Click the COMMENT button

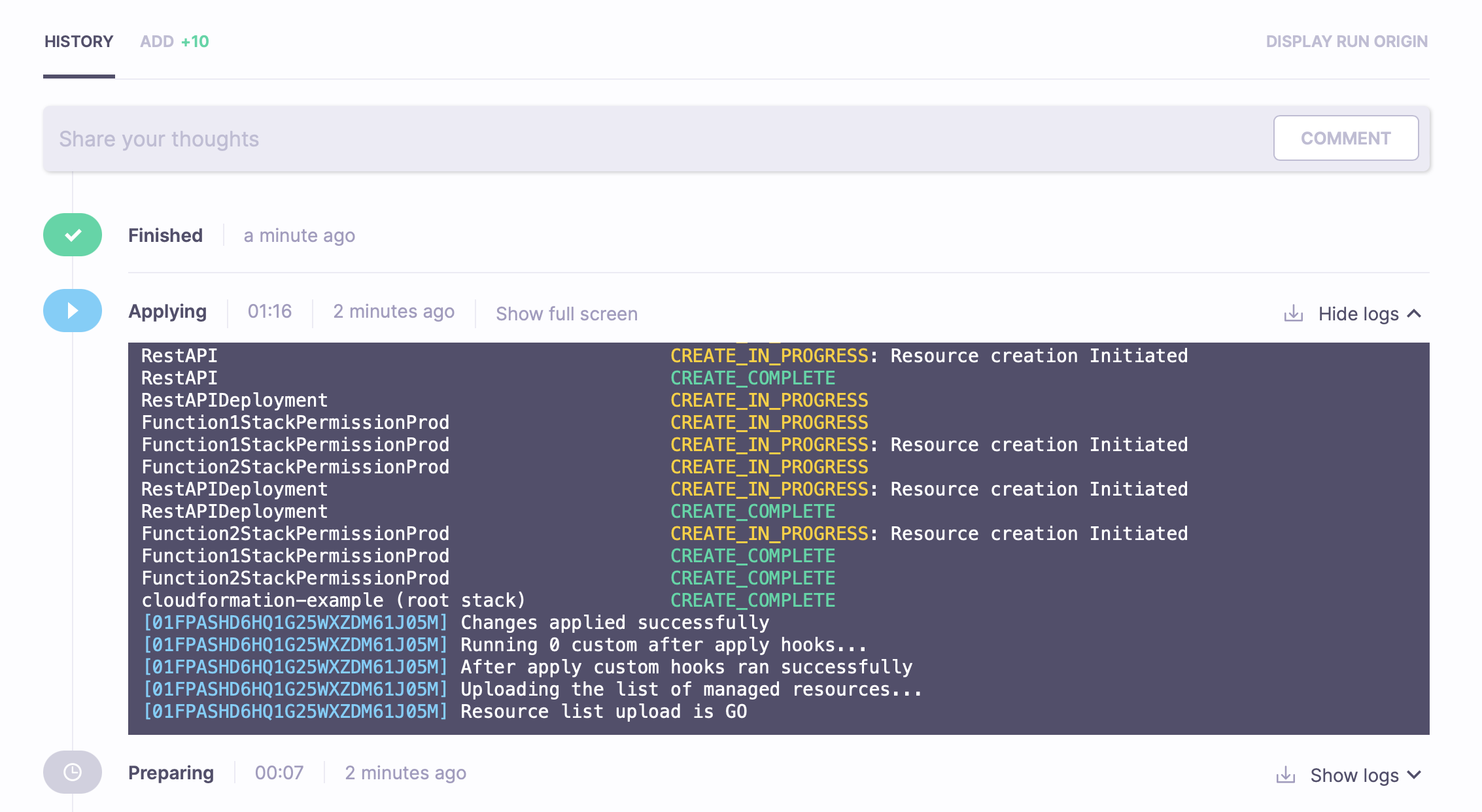(x=1344, y=138)
